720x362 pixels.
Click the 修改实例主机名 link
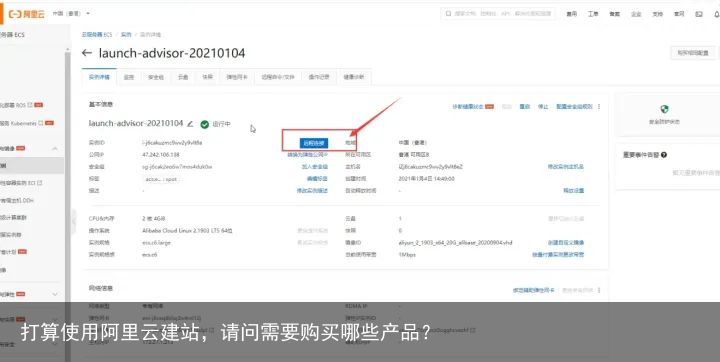point(566,167)
